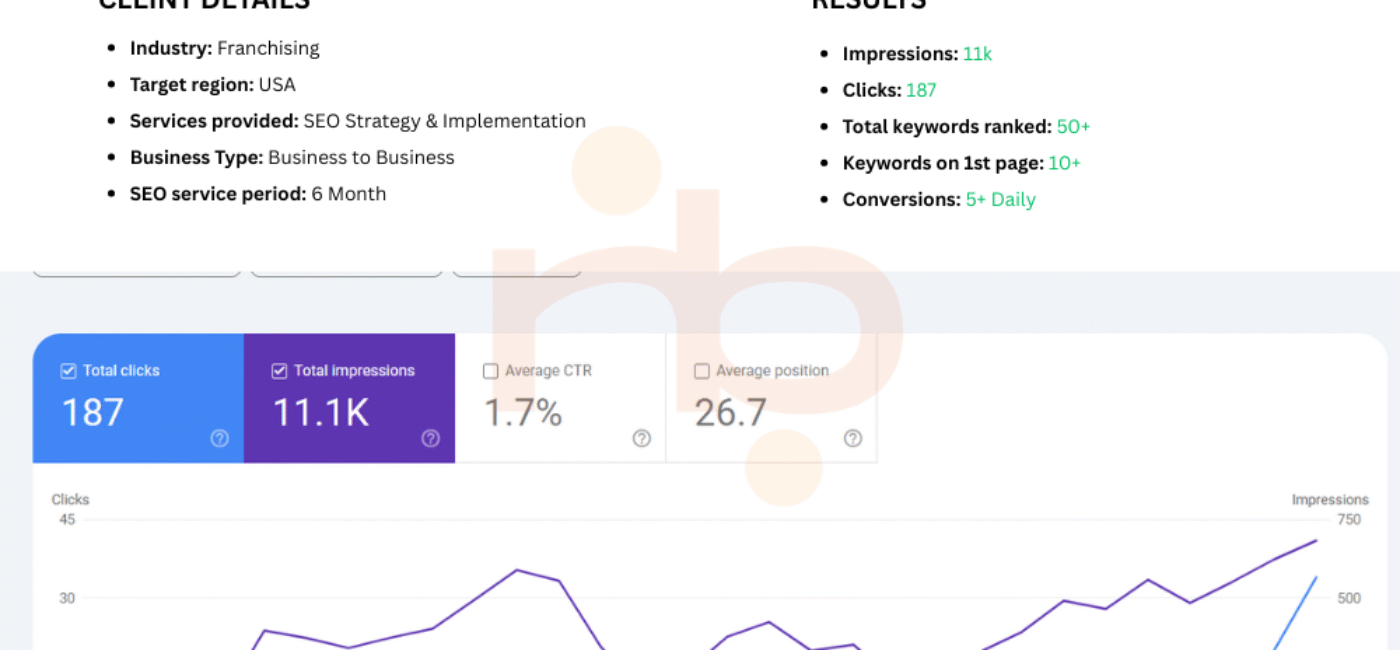Screen dimensions: 1400x650
Task: Select the 187 total clicks value
Action: coord(93,413)
